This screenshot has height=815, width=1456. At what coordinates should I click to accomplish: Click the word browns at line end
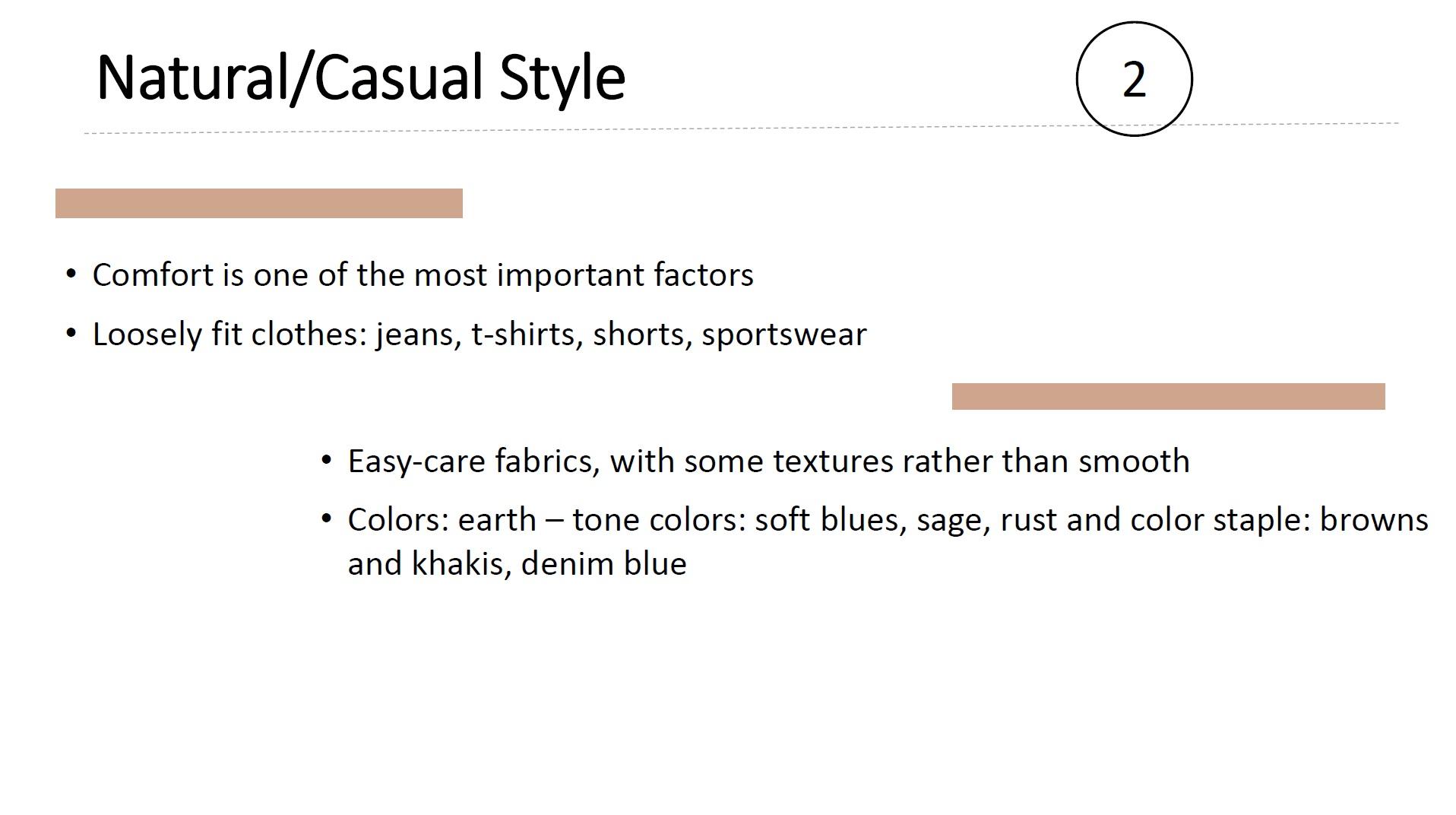(1374, 520)
